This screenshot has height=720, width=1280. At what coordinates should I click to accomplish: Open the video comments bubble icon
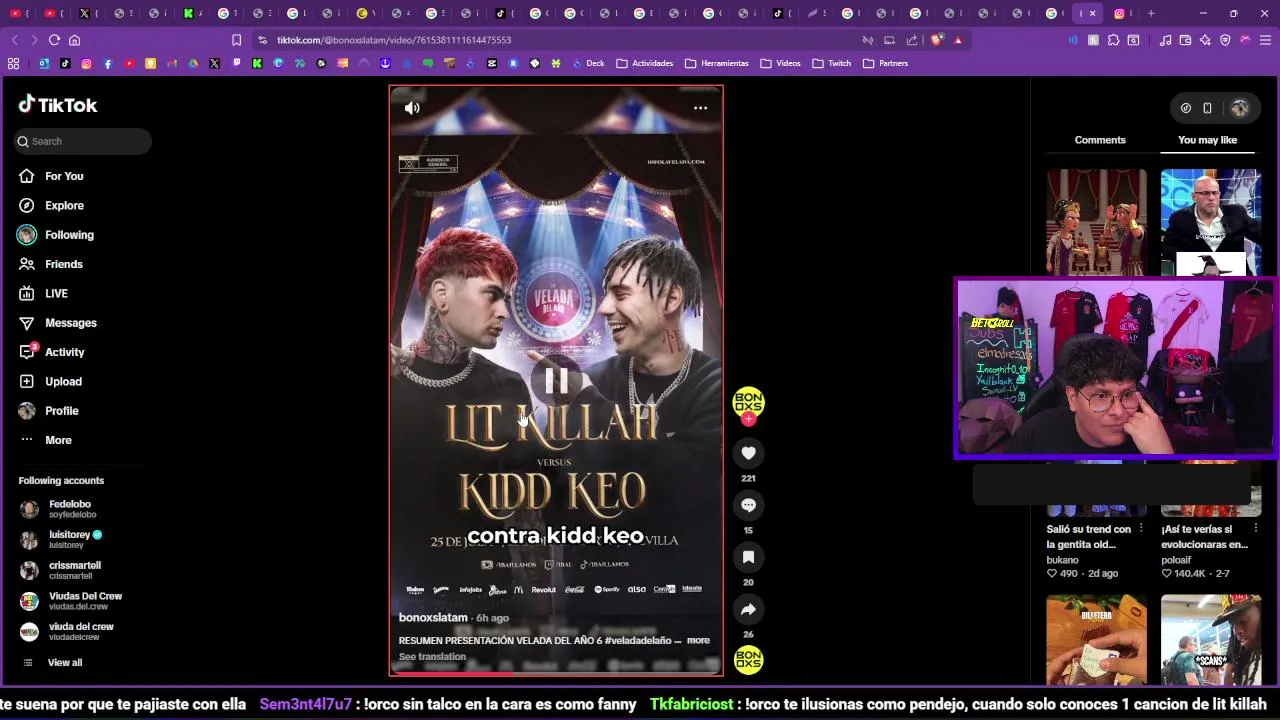click(x=748, y=505)
